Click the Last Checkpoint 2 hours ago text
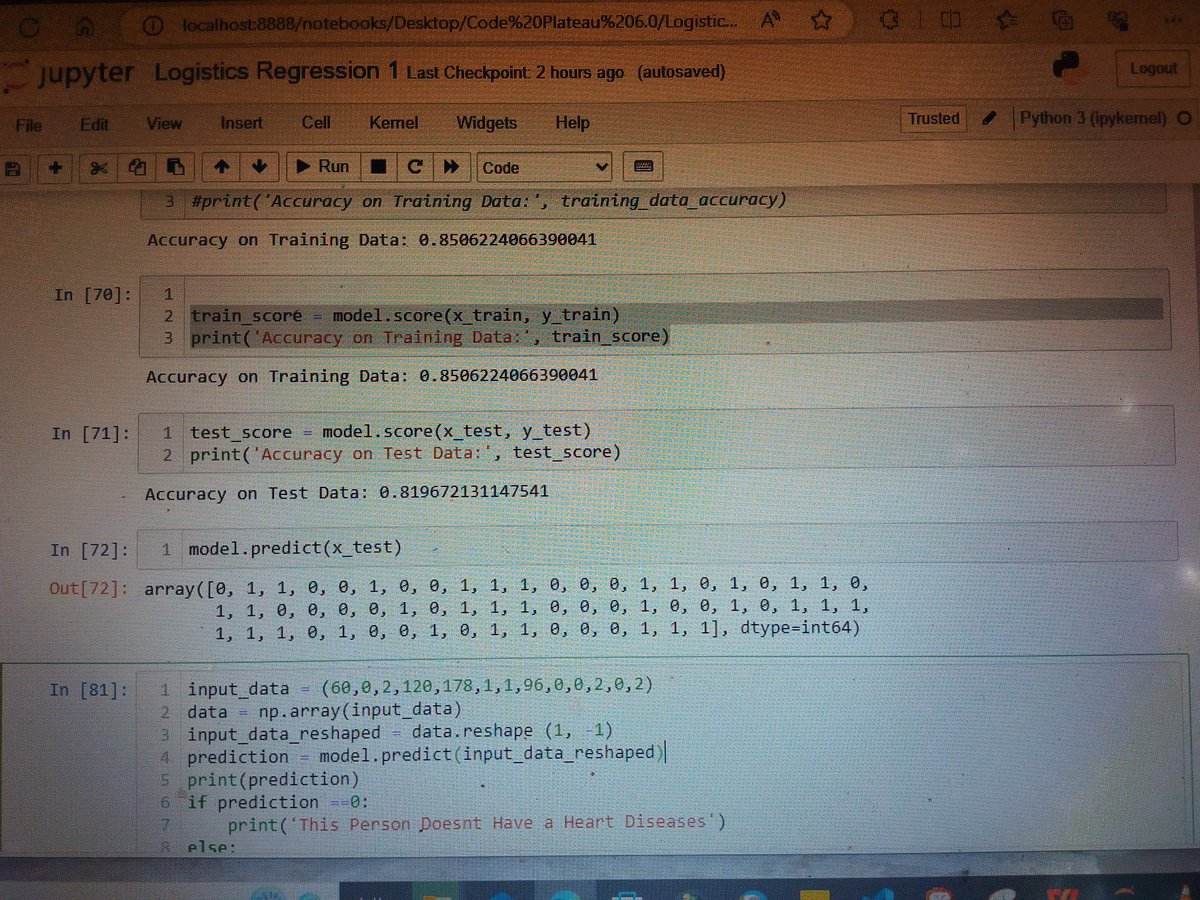1200x900 pixels. click(x=516, y=73)
